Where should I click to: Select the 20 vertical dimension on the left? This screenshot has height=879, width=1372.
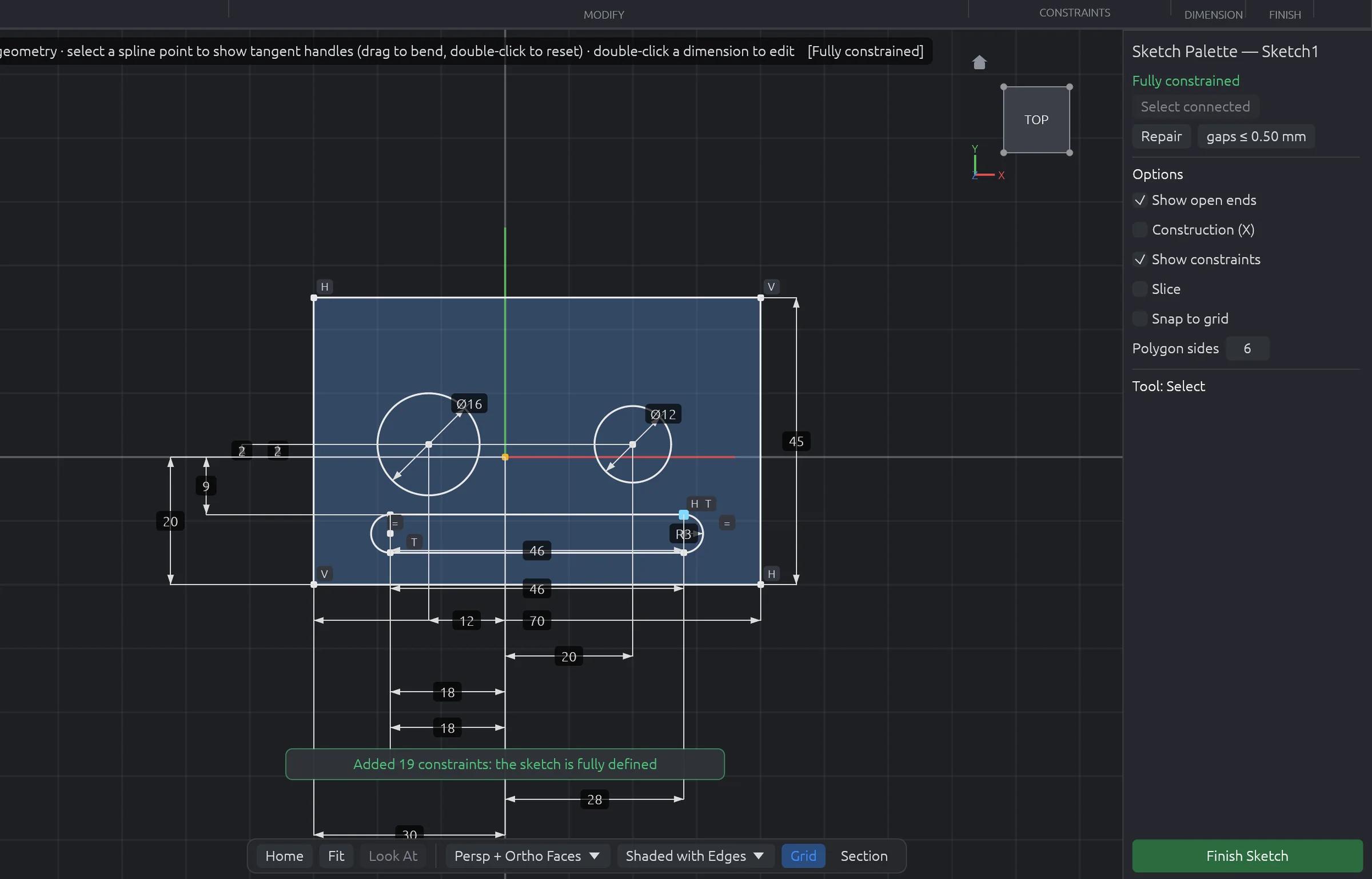[x=170, y=521]
